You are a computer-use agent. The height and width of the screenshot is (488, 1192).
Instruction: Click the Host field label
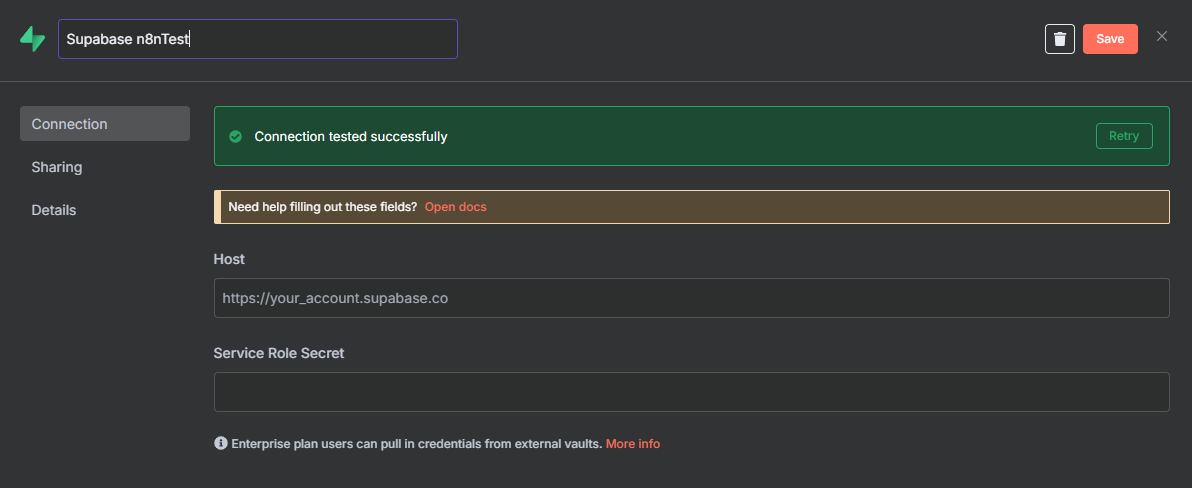(229, 259)
